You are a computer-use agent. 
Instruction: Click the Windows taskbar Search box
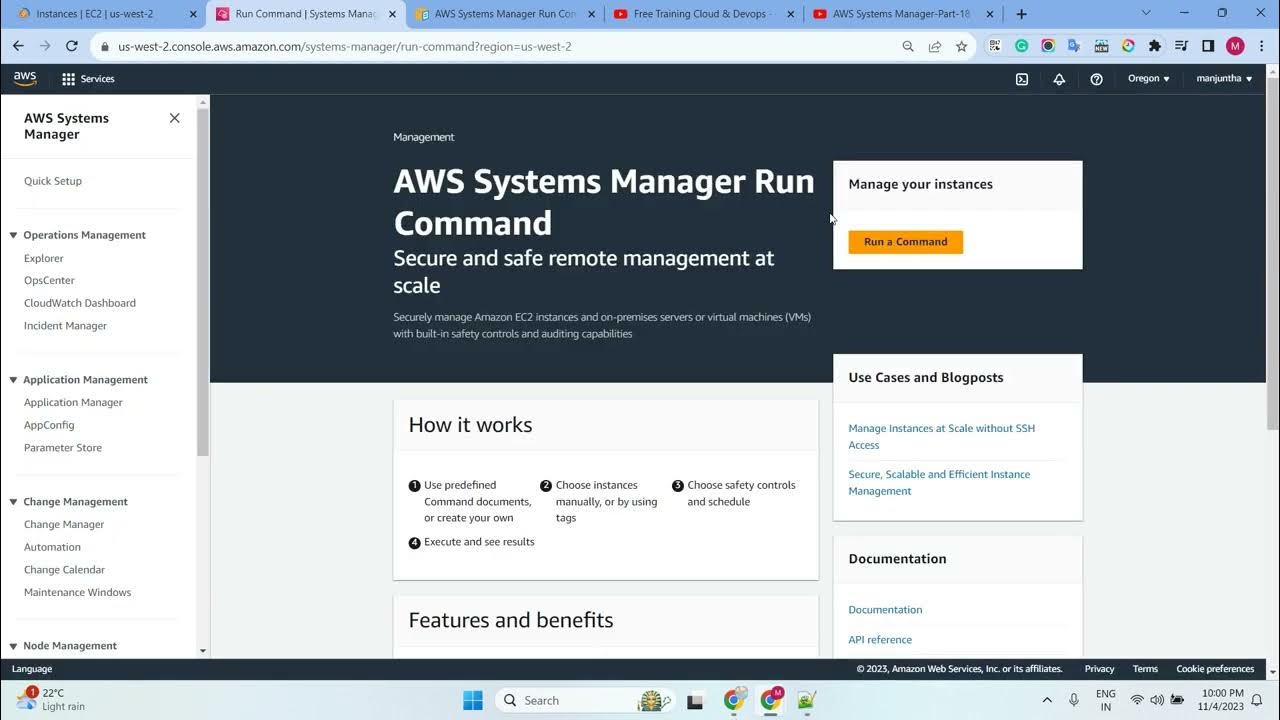click(584, 700)
